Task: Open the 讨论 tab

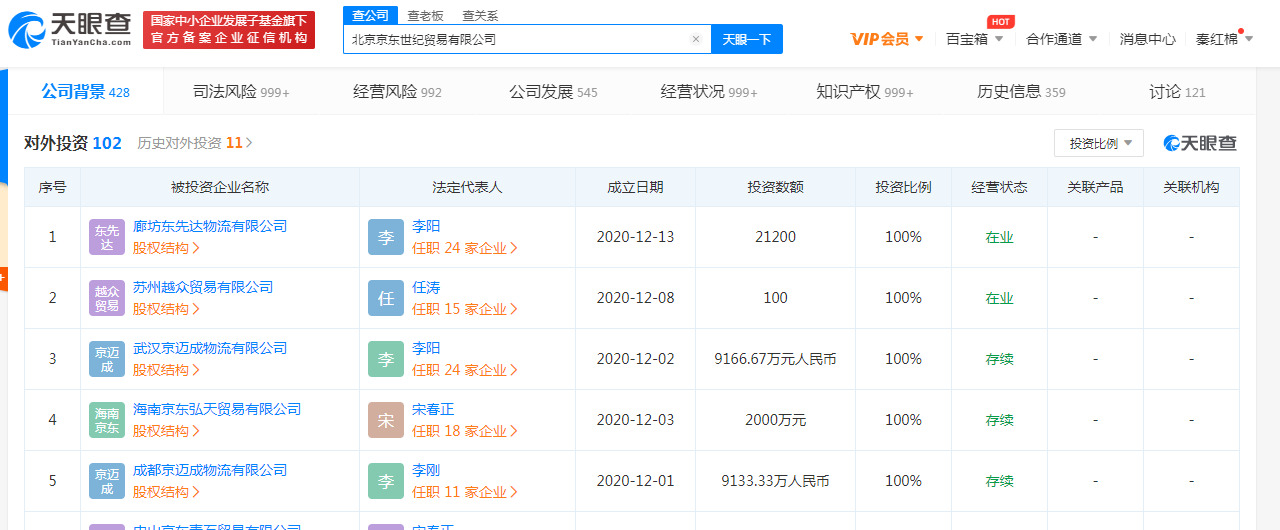Action: click(x=1177, y=92)
